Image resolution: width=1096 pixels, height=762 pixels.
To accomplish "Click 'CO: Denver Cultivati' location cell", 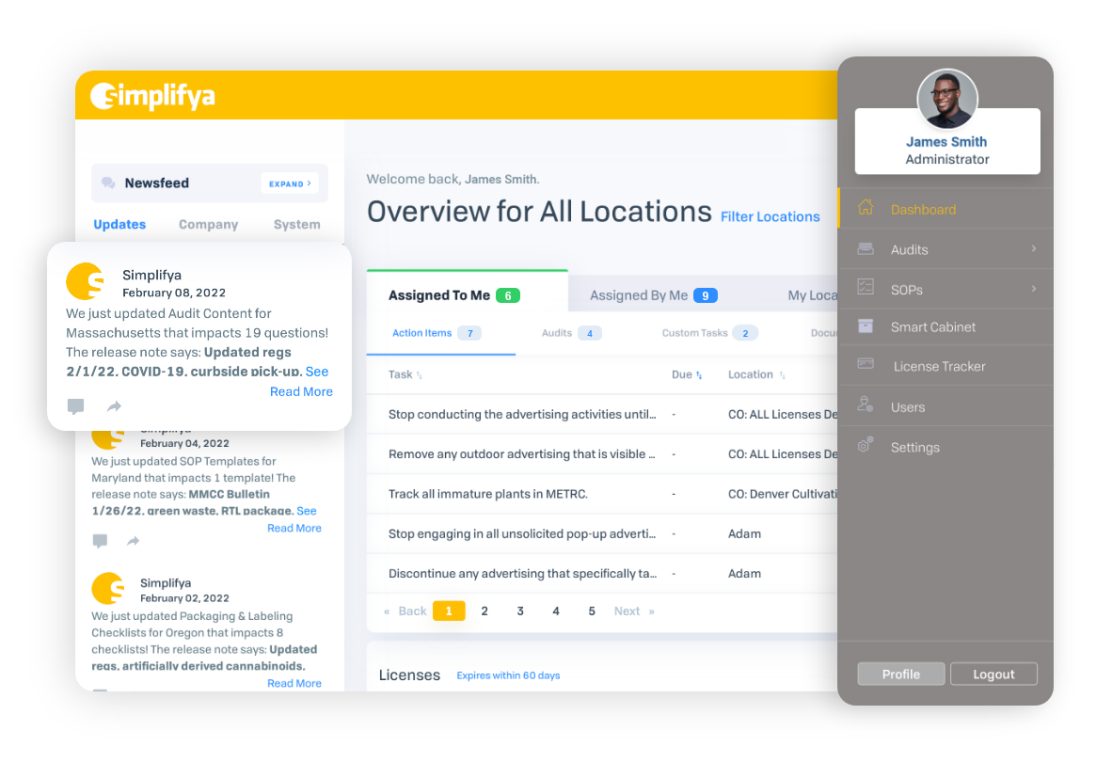I will click(x=782, y=494).
